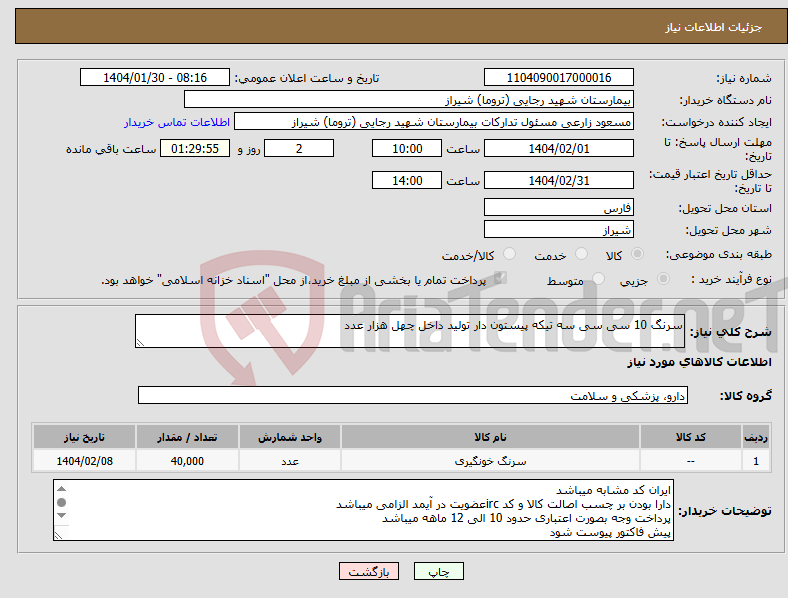Screen dimensions: 788x598
Task: Click the price validity time 14:00
Action: (407, 180)
